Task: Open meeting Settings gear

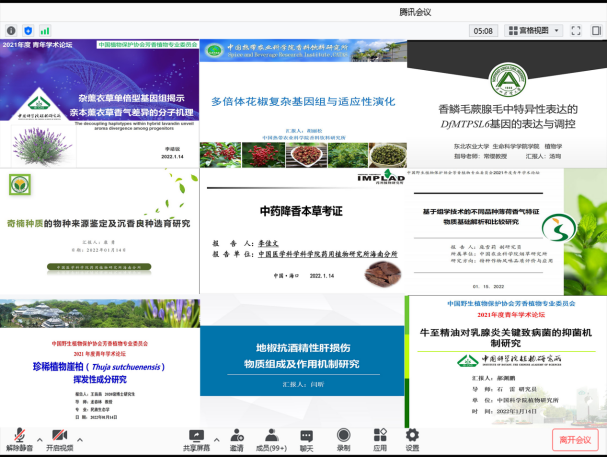Action: click(x=413, y=438)
